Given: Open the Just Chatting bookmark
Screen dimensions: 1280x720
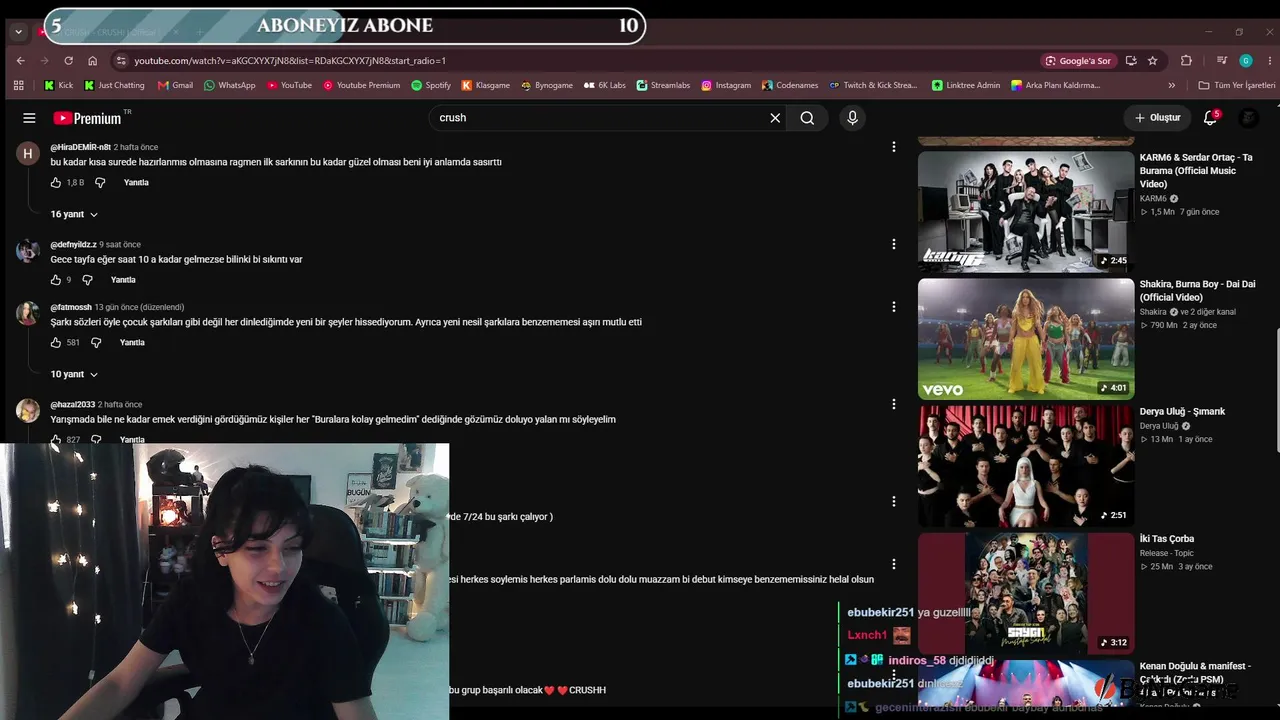Looking at the screenshot, I should (114, 85).
